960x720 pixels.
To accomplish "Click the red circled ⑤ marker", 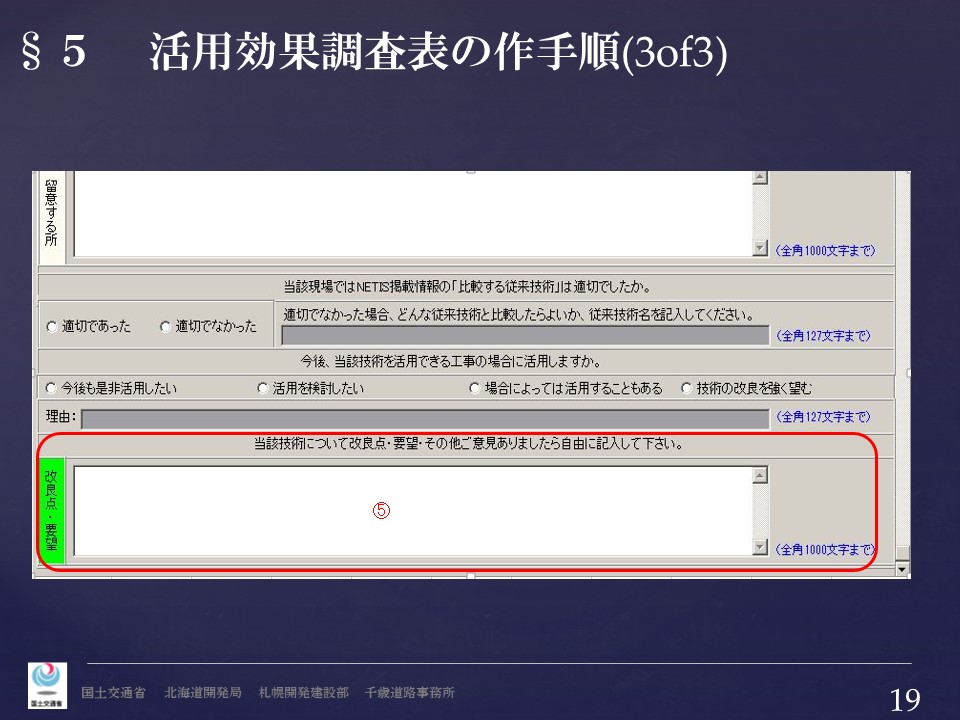I will [x=381, y=510].
